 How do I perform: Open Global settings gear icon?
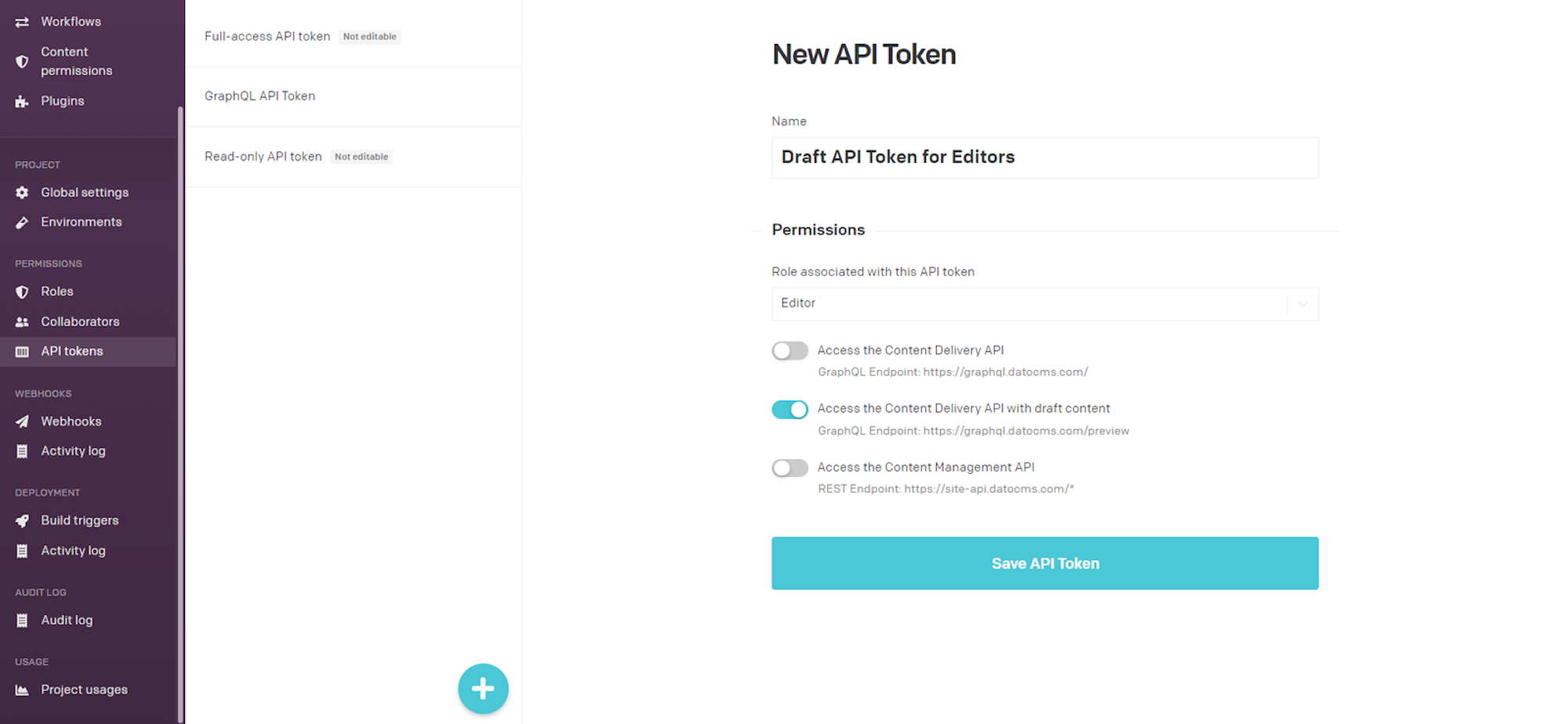click(x=22, y=193)
